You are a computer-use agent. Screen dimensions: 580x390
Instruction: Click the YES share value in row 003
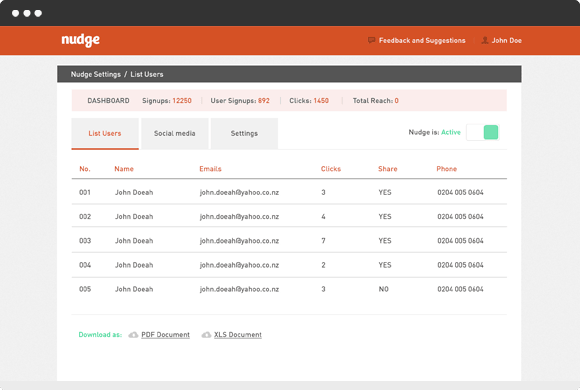click(x=385, y=241)
